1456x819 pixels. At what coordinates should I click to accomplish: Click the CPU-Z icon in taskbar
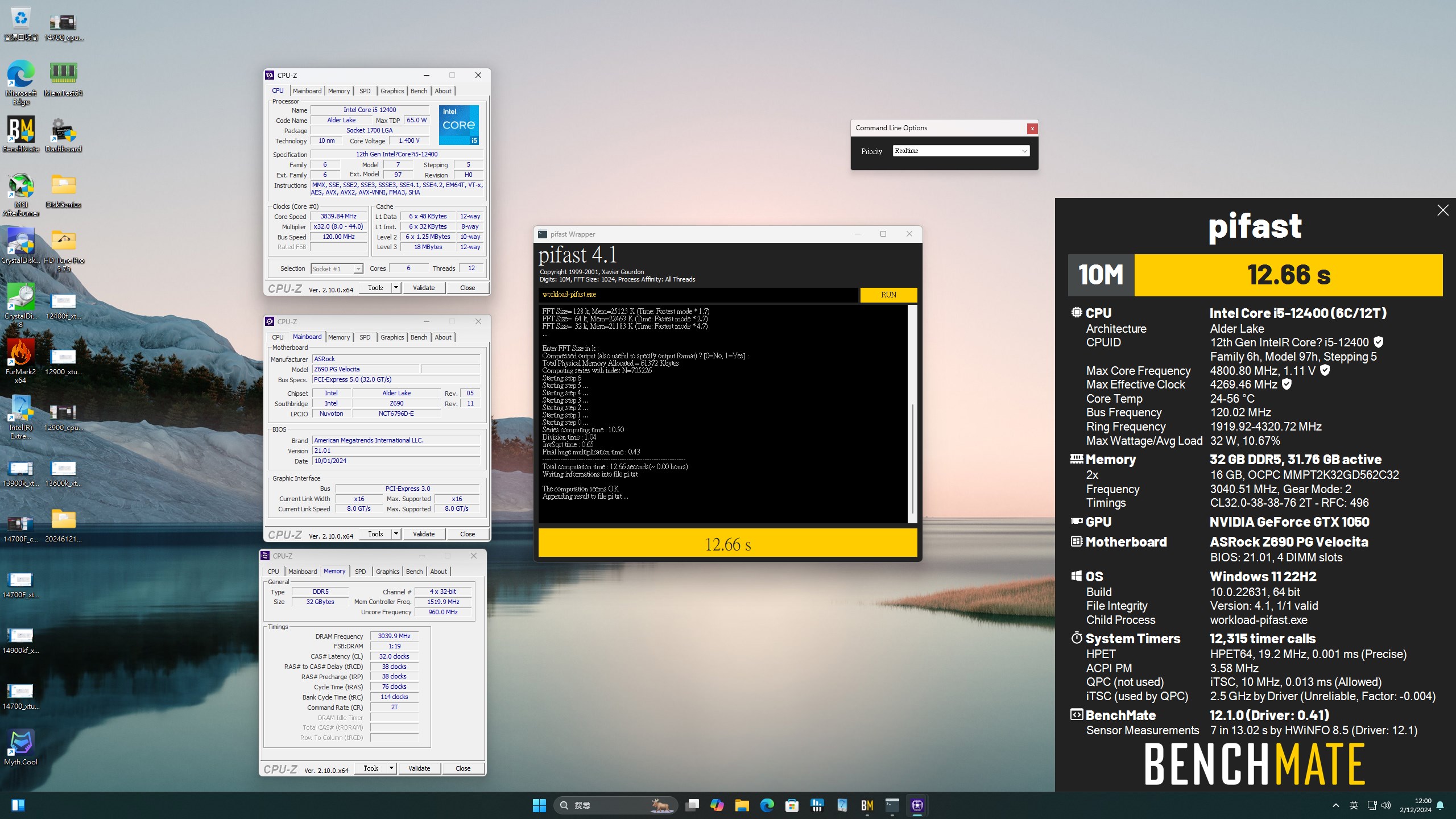[917, 805]
